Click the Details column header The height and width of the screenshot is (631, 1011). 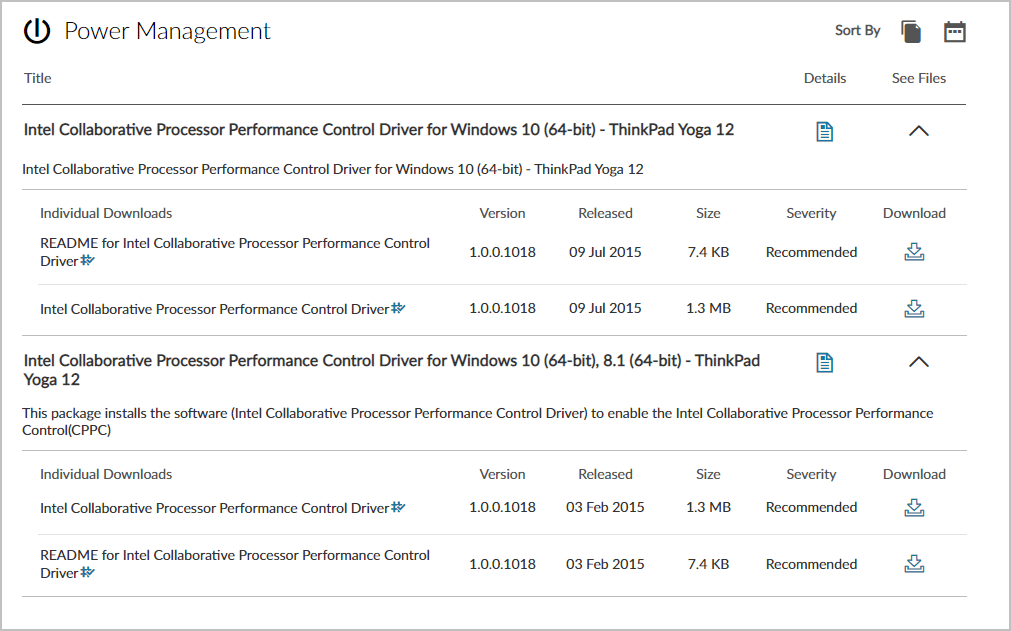tap(825, 78)
